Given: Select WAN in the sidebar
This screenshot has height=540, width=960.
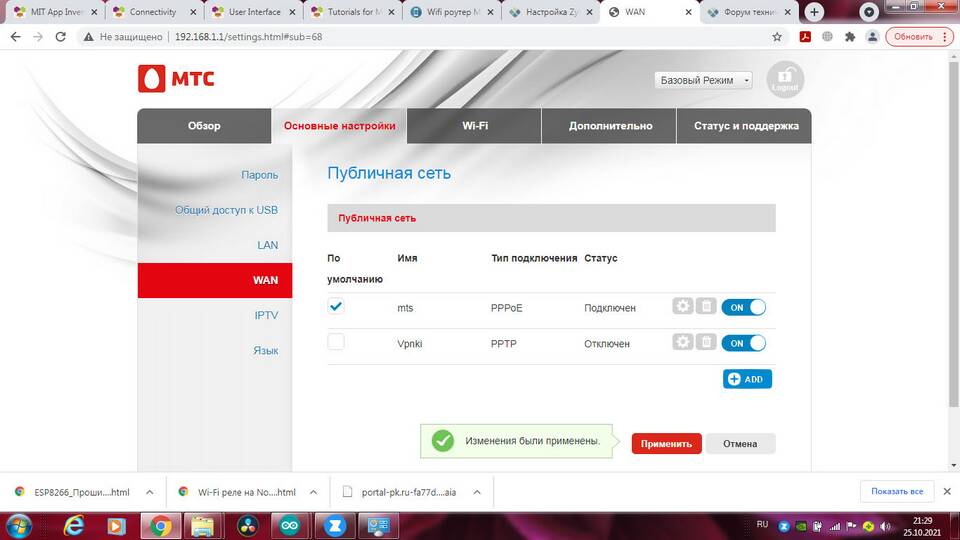Looking at the screenshot, I should pos(215,280).
